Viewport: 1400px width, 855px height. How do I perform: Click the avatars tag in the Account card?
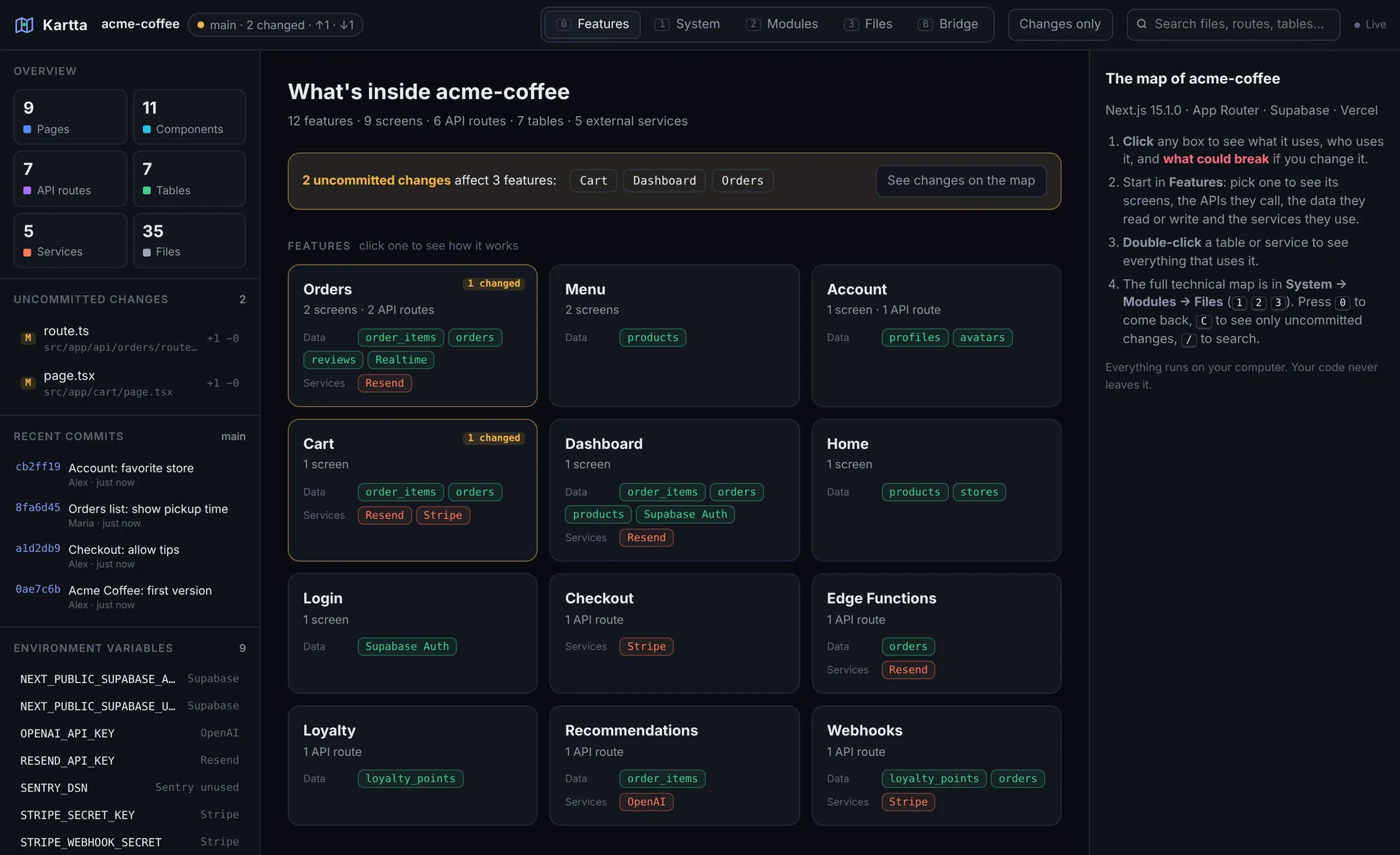(982, 337)
